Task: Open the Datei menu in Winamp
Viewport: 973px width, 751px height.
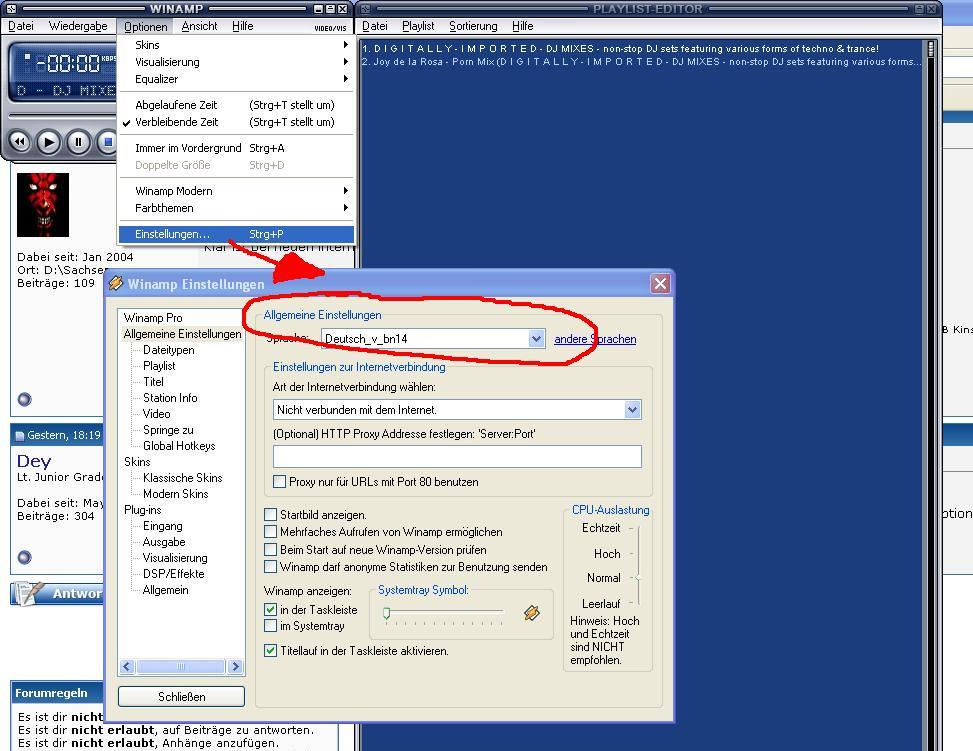Action: [20, 26]
